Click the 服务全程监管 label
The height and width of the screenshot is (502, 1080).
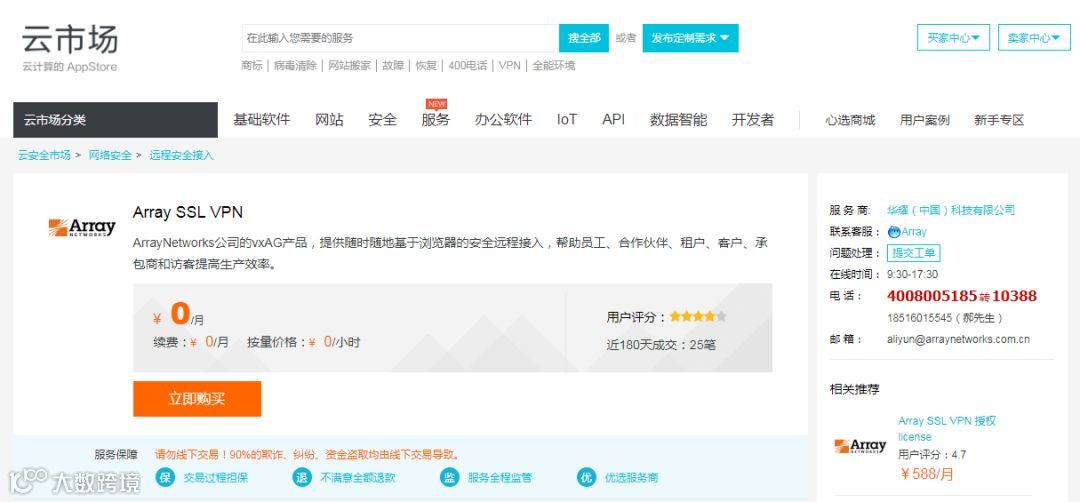(x=499, y=477)
